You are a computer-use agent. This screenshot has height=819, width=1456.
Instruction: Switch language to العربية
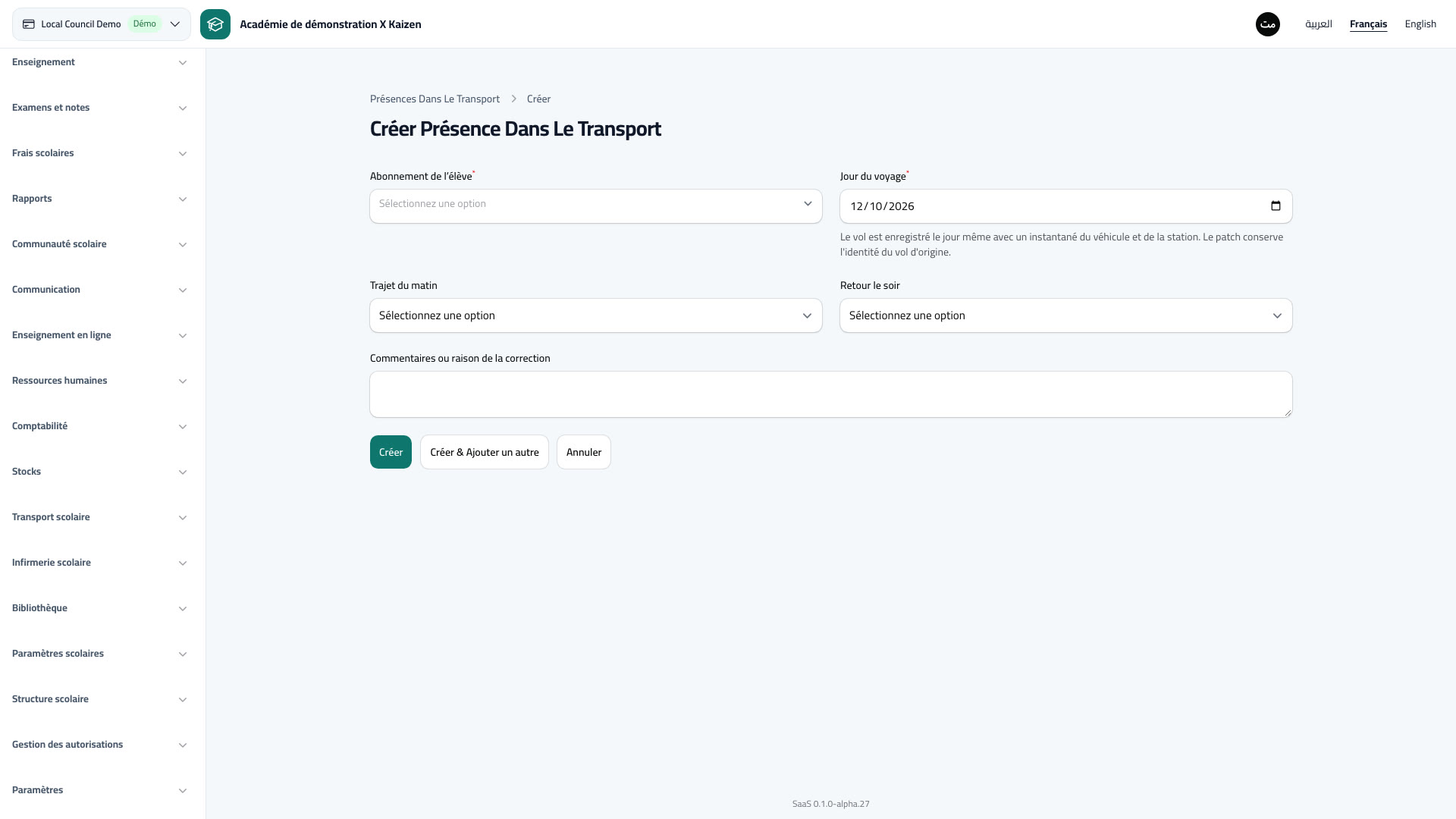pyautogui.click(x=1319, y=24)
